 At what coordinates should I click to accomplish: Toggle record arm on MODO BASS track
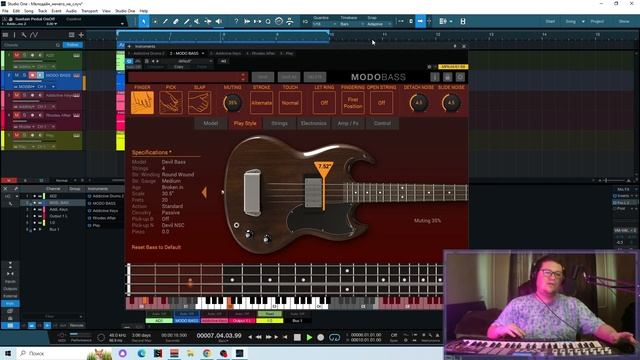[x=32, y=76]
